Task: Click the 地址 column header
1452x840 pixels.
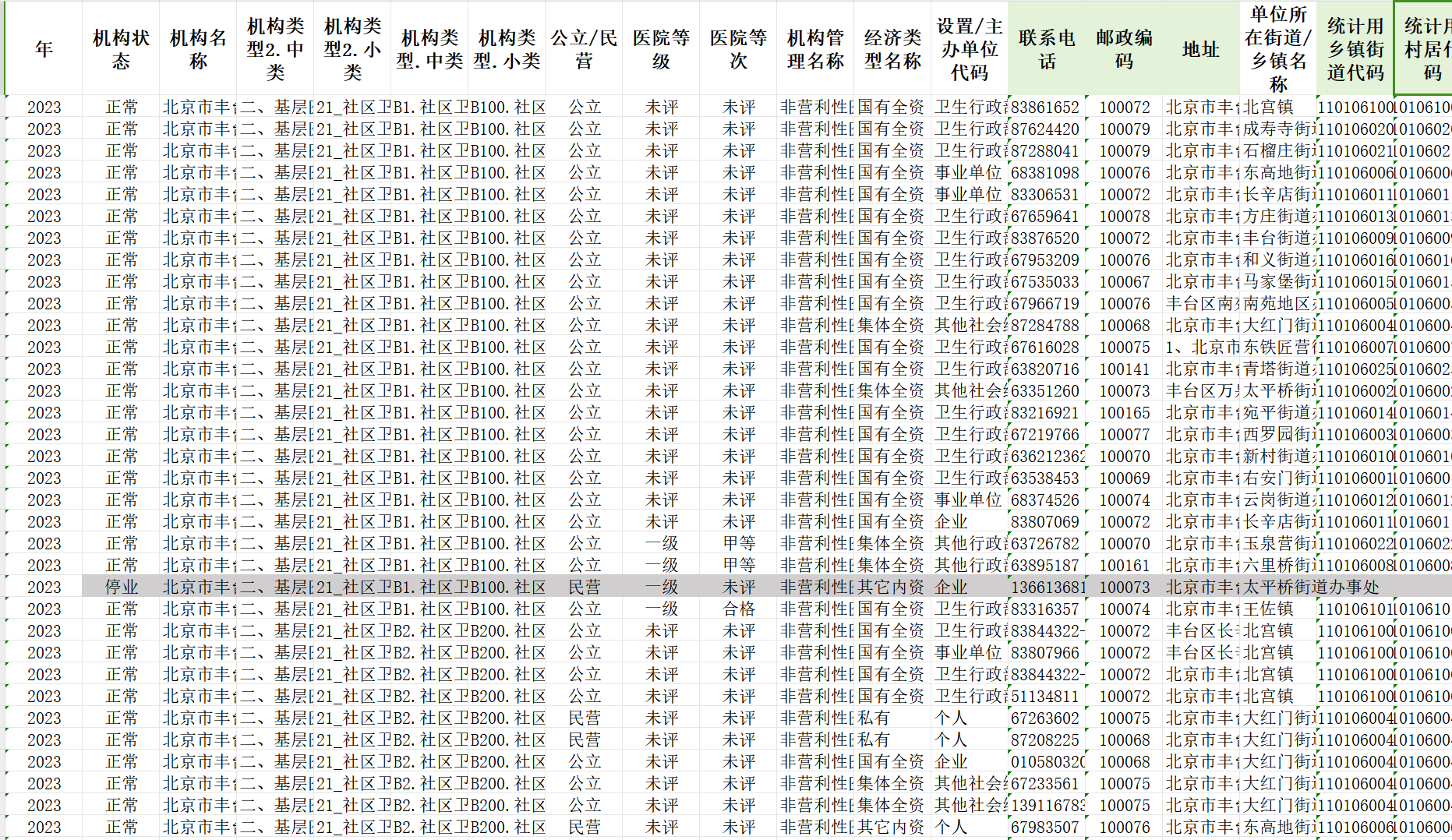Action: coord(1200,49)
